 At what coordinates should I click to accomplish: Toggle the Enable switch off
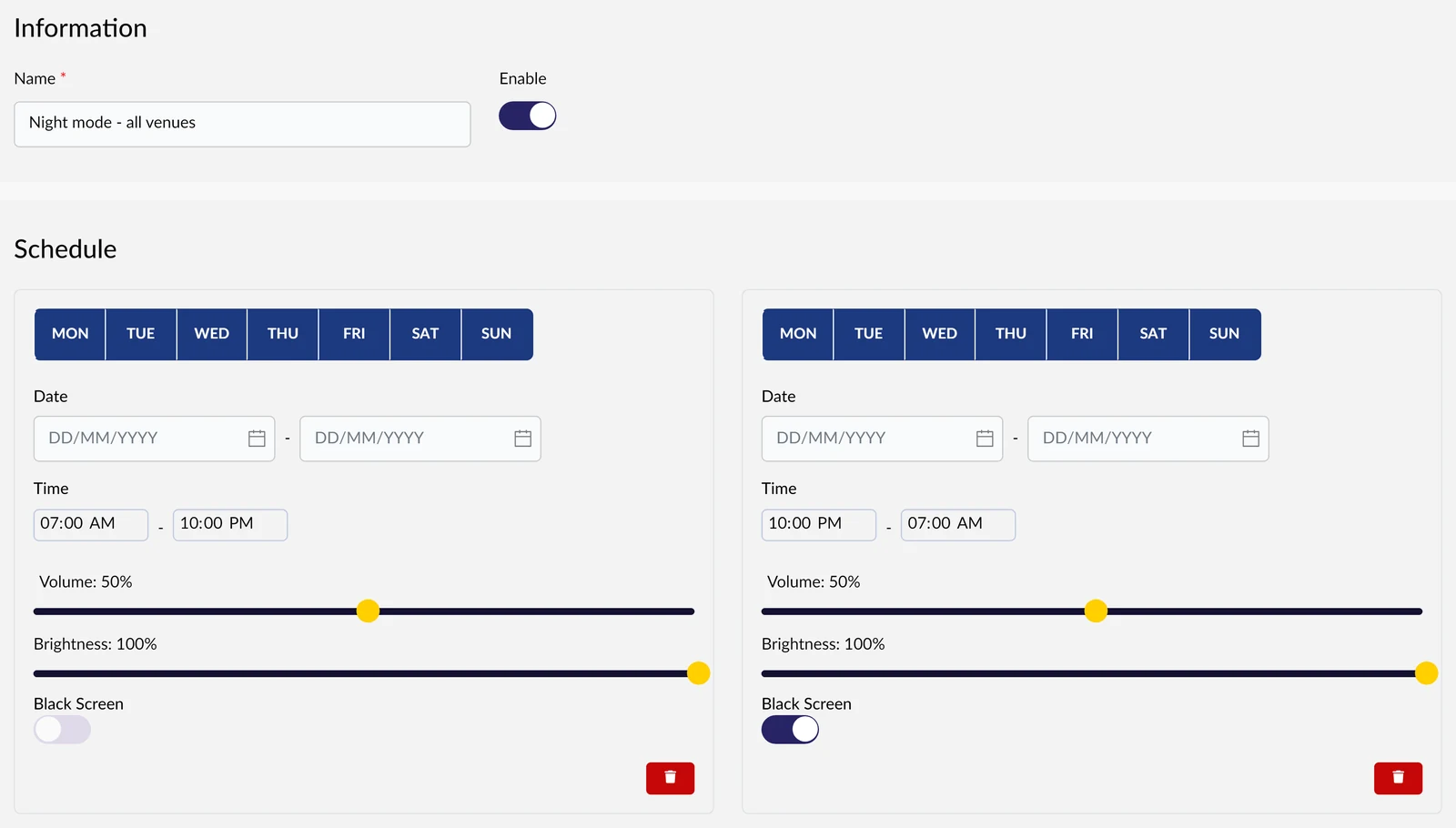(x=527, y=116)
